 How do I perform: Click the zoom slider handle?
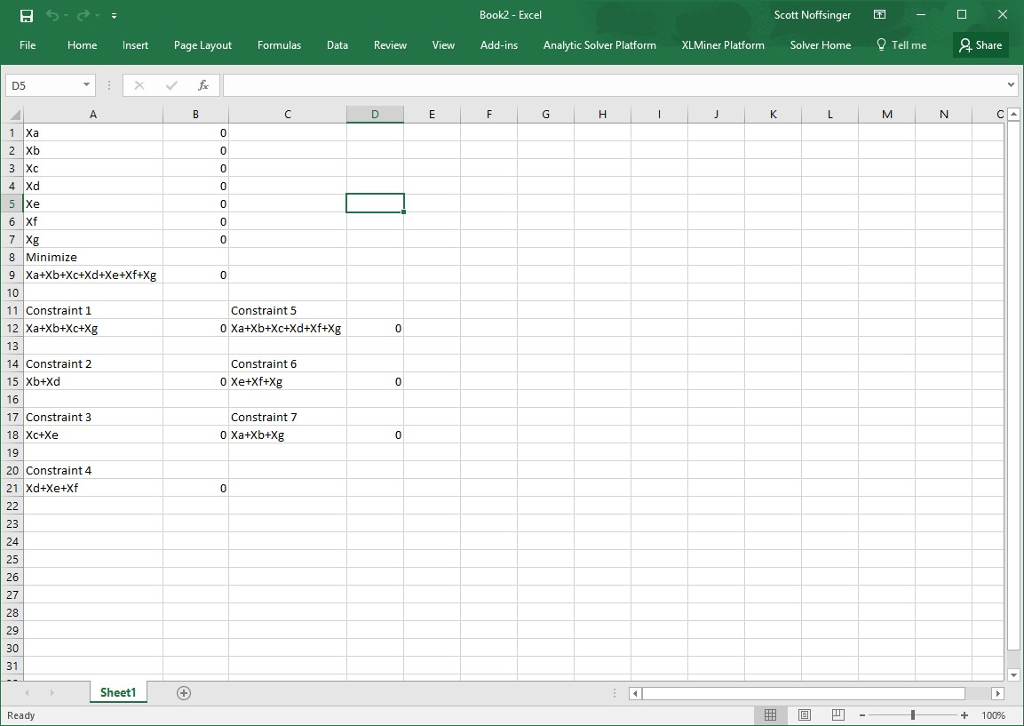(913, 715)
